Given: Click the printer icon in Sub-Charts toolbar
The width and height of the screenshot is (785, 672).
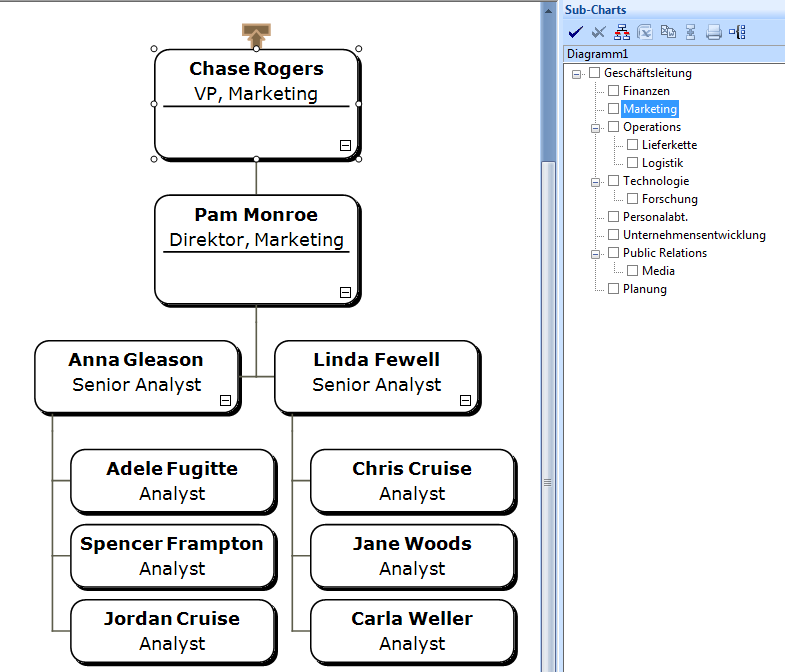Looking at the screenshot, I should coord(714,32).
